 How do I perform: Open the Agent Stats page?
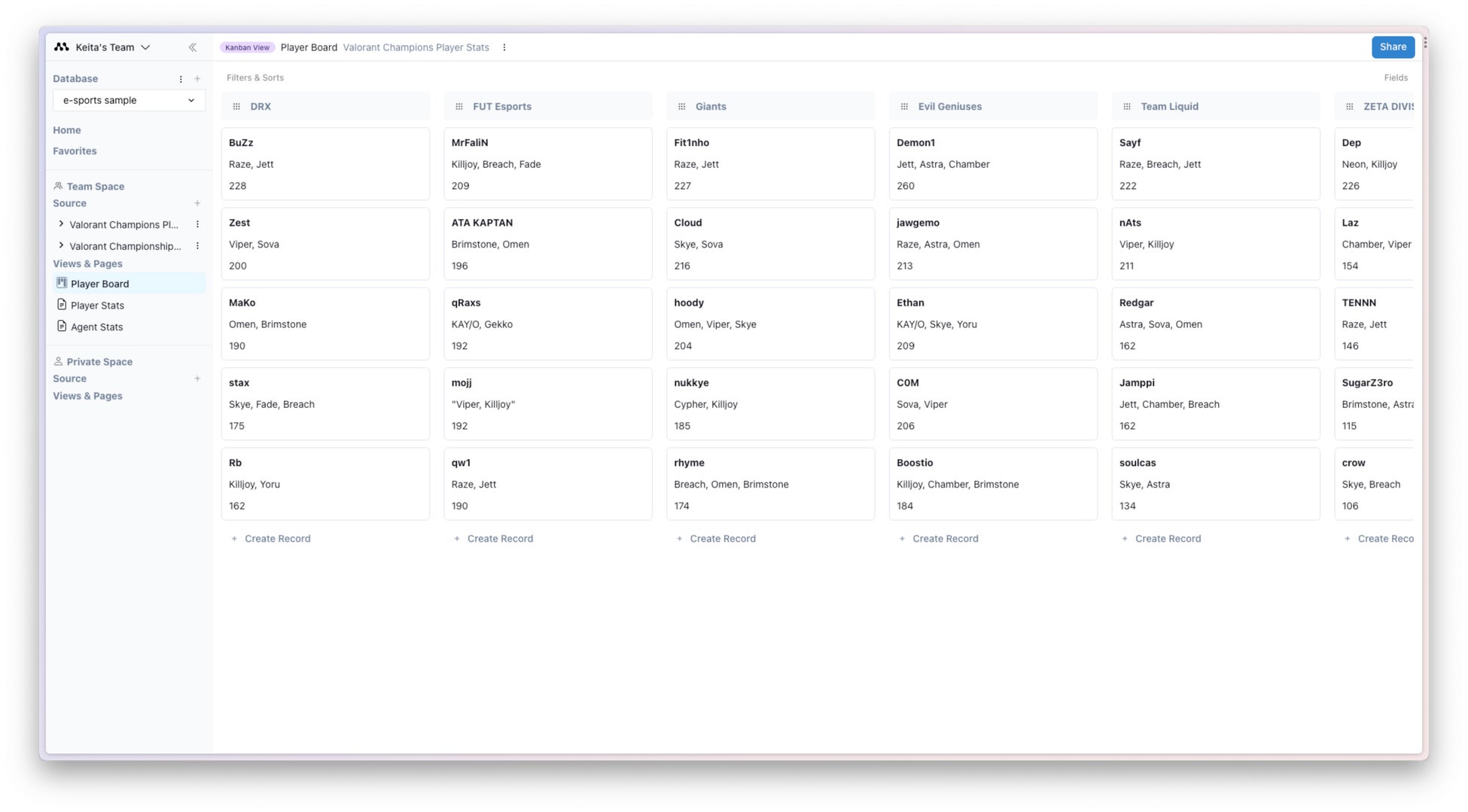(96, 327)
